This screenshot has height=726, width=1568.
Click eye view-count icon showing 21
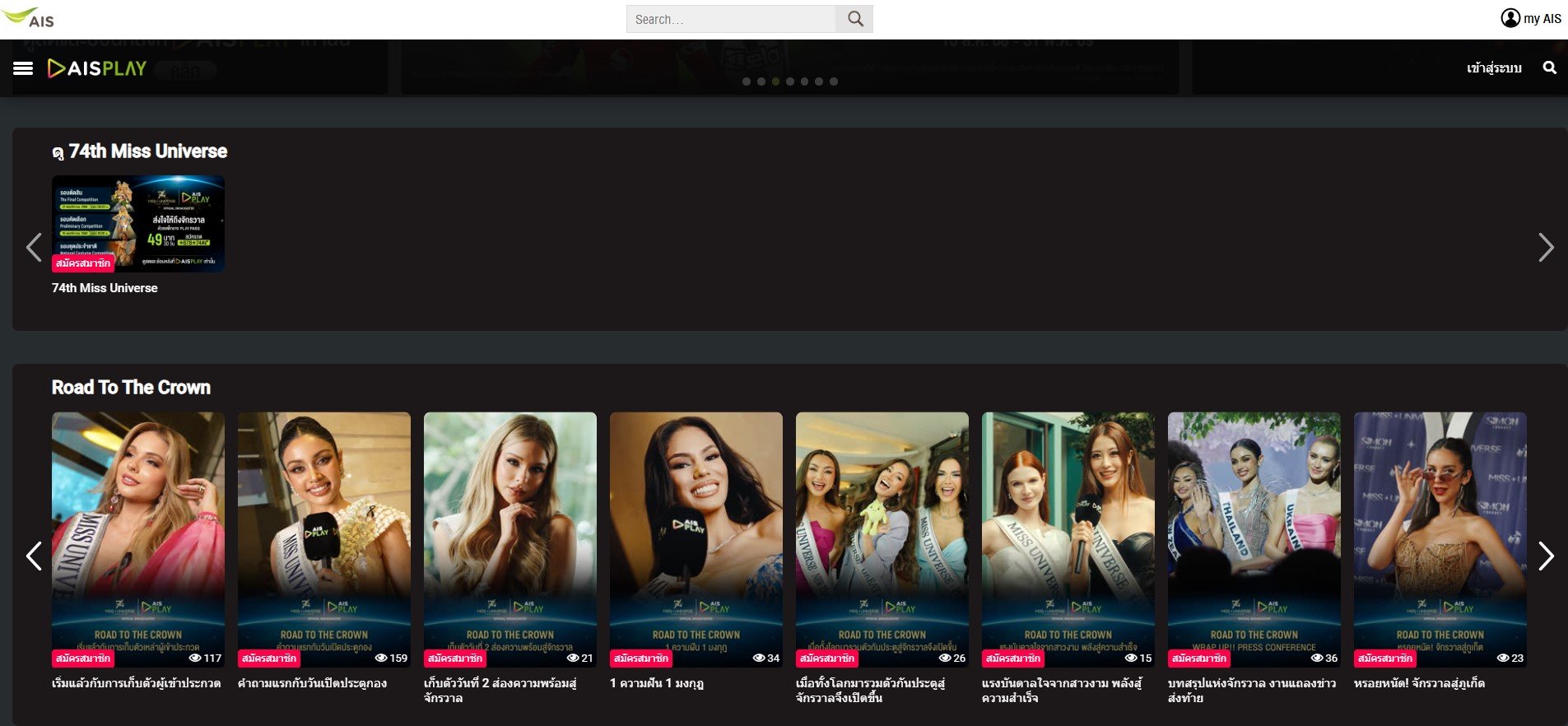pos(573,659)
